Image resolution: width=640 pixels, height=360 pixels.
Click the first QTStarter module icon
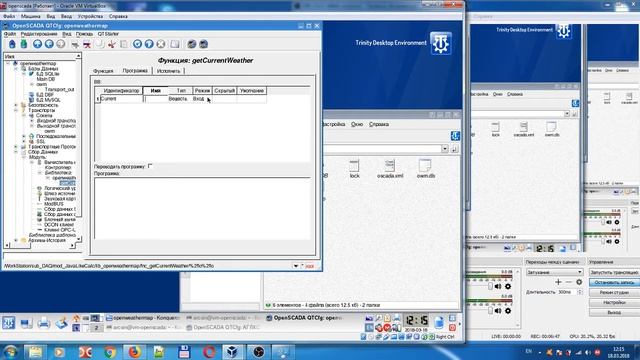point(191,44)
